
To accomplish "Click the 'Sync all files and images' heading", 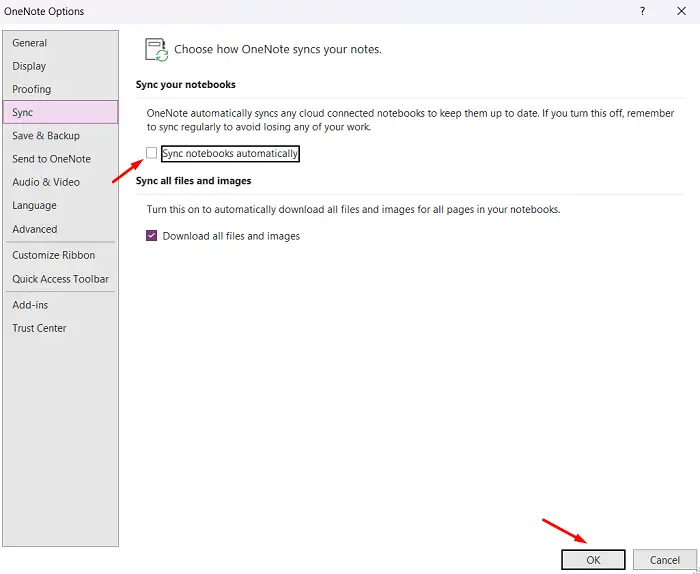I will click(193, 181).
